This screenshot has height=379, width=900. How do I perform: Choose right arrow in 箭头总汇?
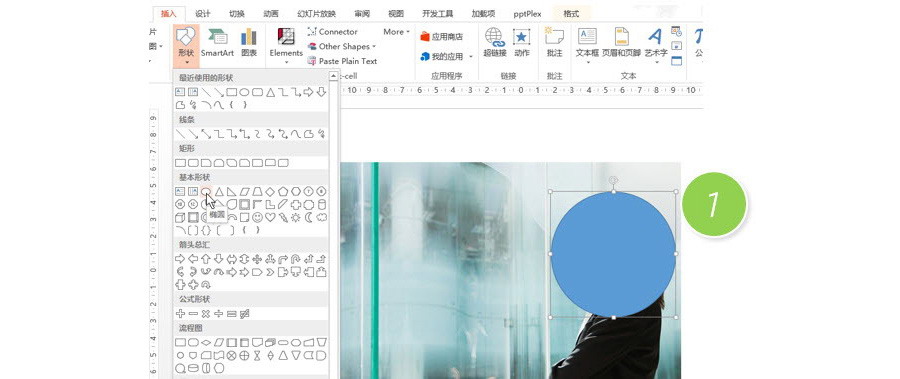tap(180, 259)
